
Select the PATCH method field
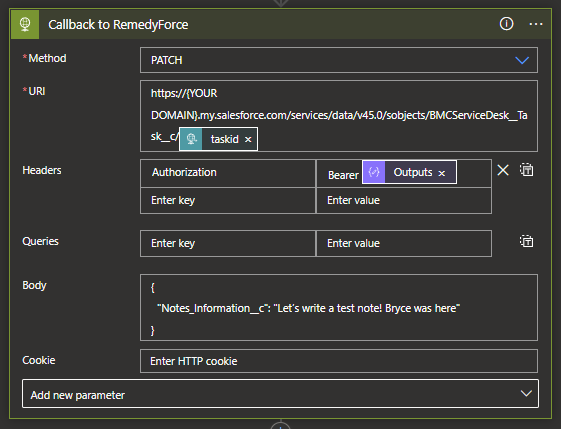pos(339,60)
